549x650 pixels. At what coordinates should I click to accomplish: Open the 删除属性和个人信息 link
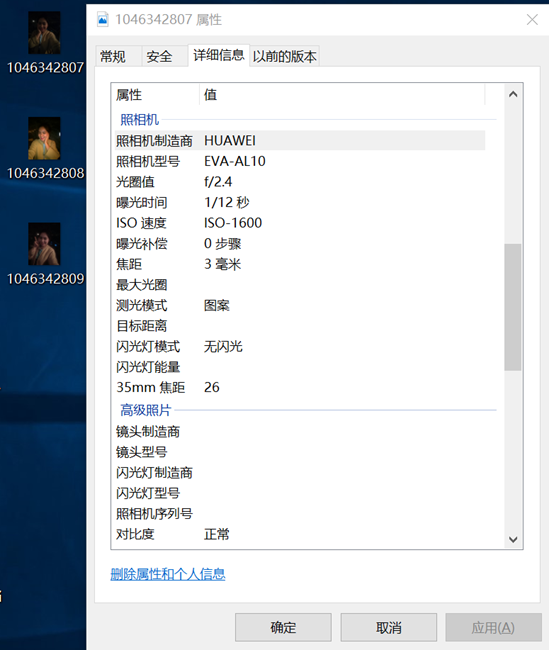168,574
